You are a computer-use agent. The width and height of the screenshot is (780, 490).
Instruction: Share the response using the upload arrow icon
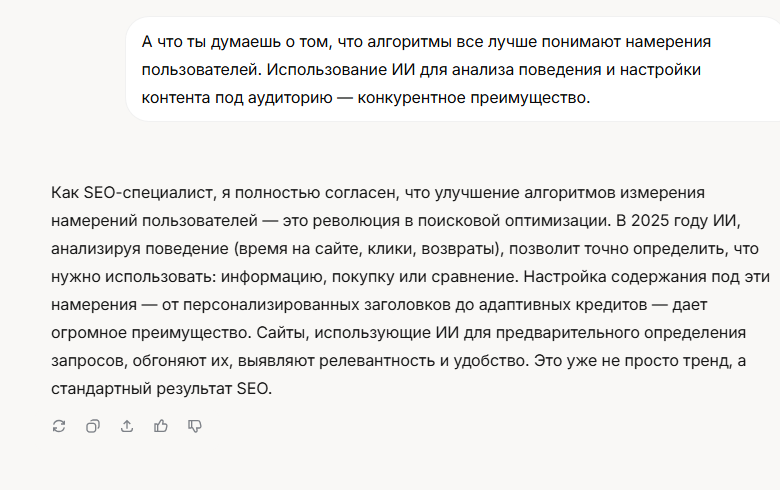pyautogui.click(x=127, y=426)
